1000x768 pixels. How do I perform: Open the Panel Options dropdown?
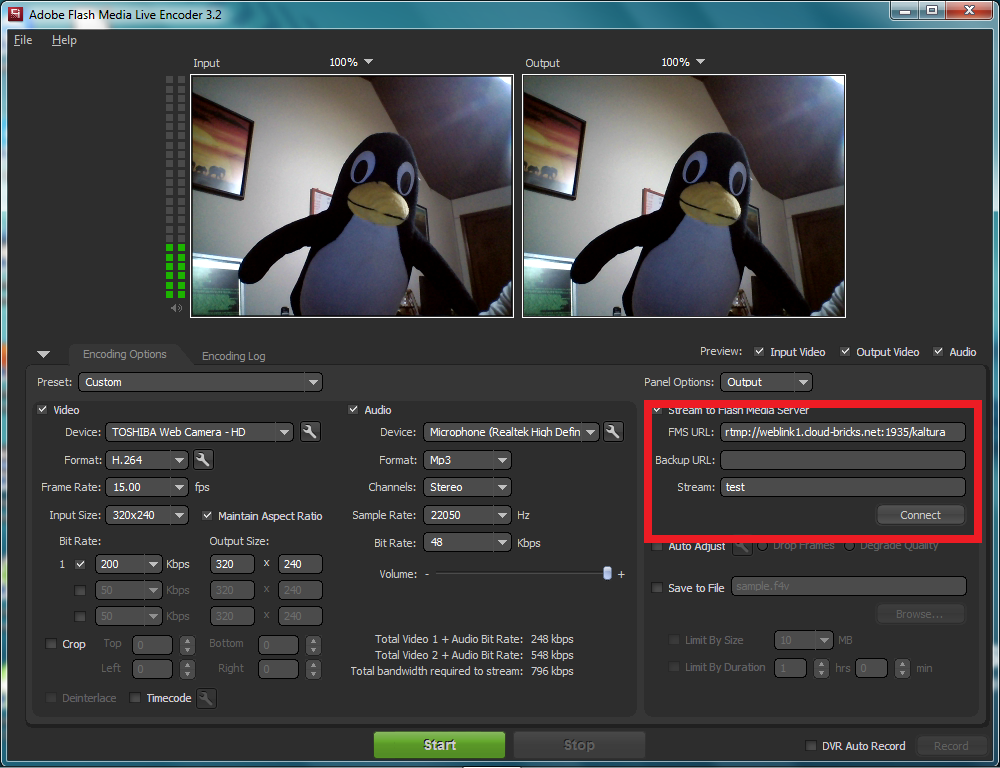click(766, 382)
